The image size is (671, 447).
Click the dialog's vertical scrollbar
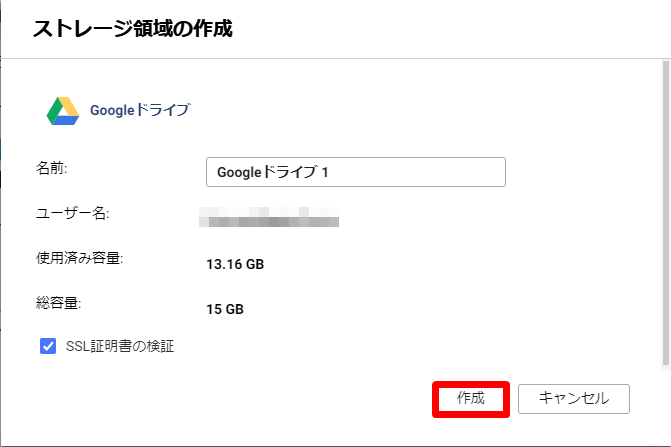pyautogui.click(x=665, y=213)
